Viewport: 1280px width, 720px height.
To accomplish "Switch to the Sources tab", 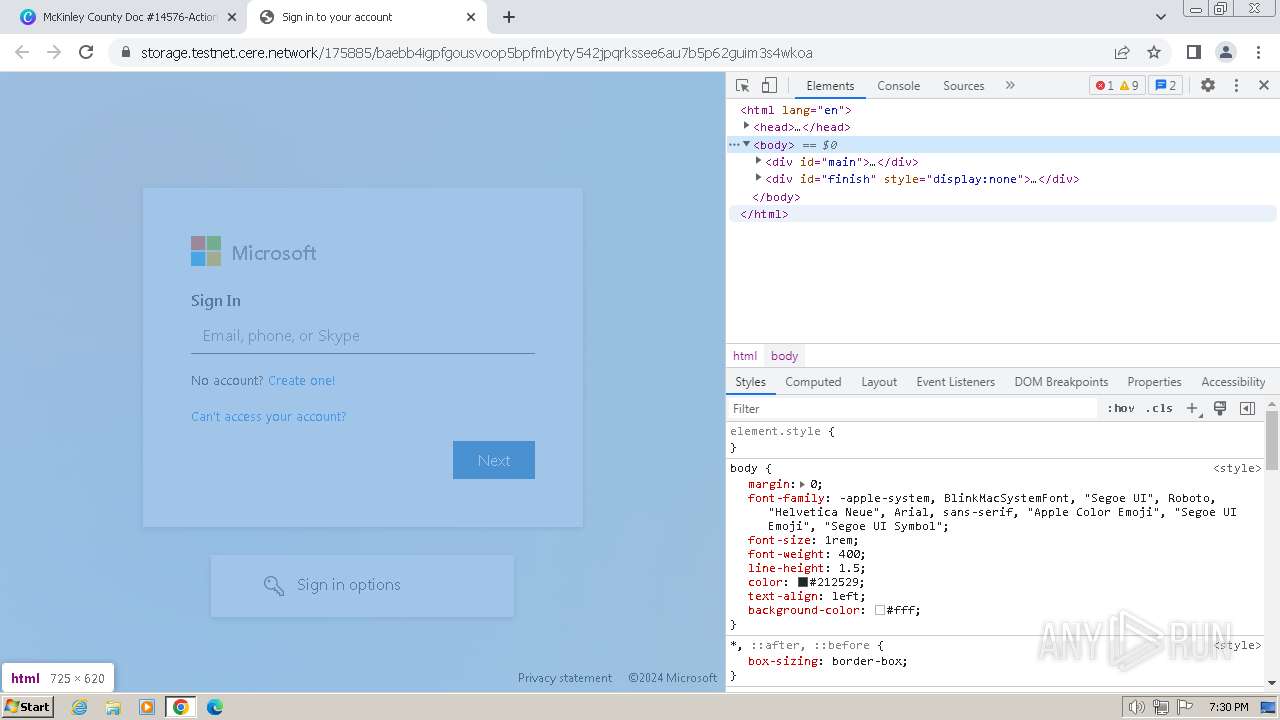I will 963,86.
